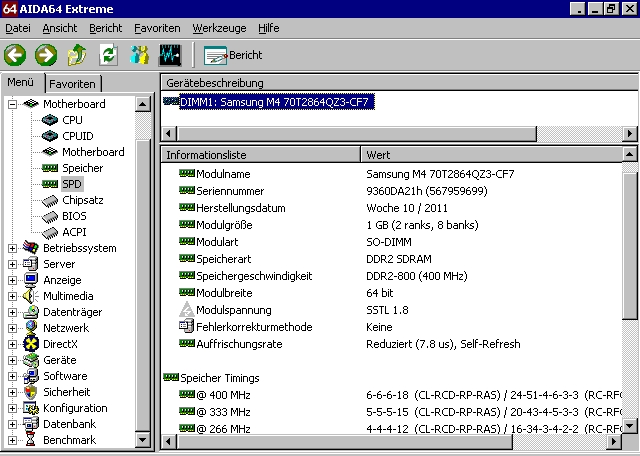Click the Netzwerk globe icon

point(31,328)
